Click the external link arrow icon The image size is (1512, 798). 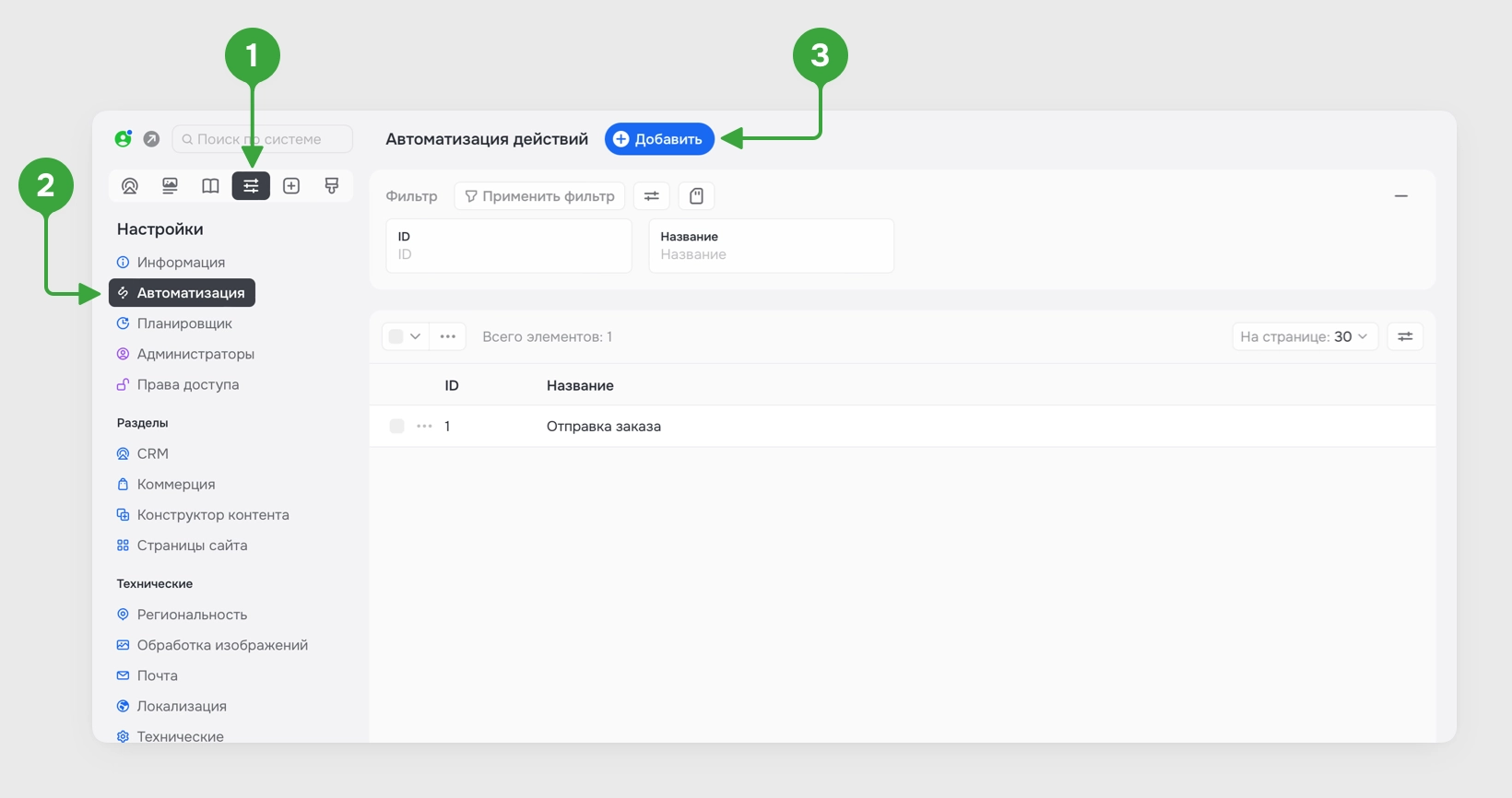[x=151, y=139]
